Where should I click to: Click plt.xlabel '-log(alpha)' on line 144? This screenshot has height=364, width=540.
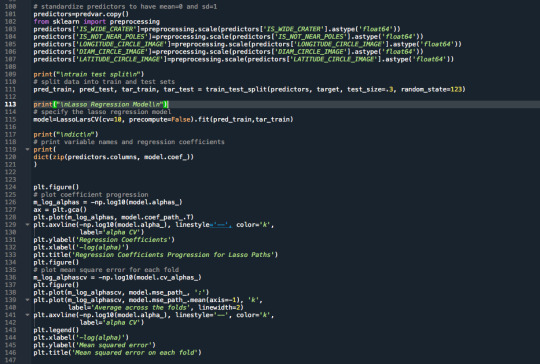point(81,337)
